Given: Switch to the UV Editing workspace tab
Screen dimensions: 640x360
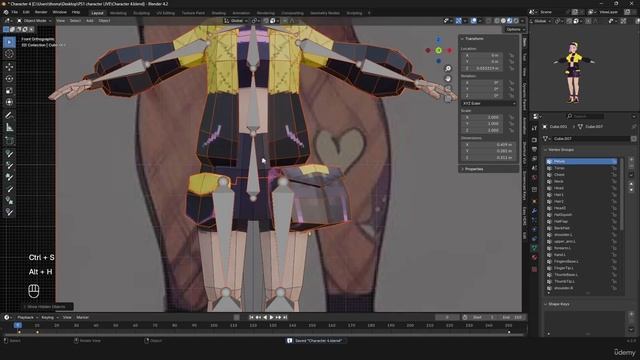Looking at the screenshot, I should (x=165, y=13).
